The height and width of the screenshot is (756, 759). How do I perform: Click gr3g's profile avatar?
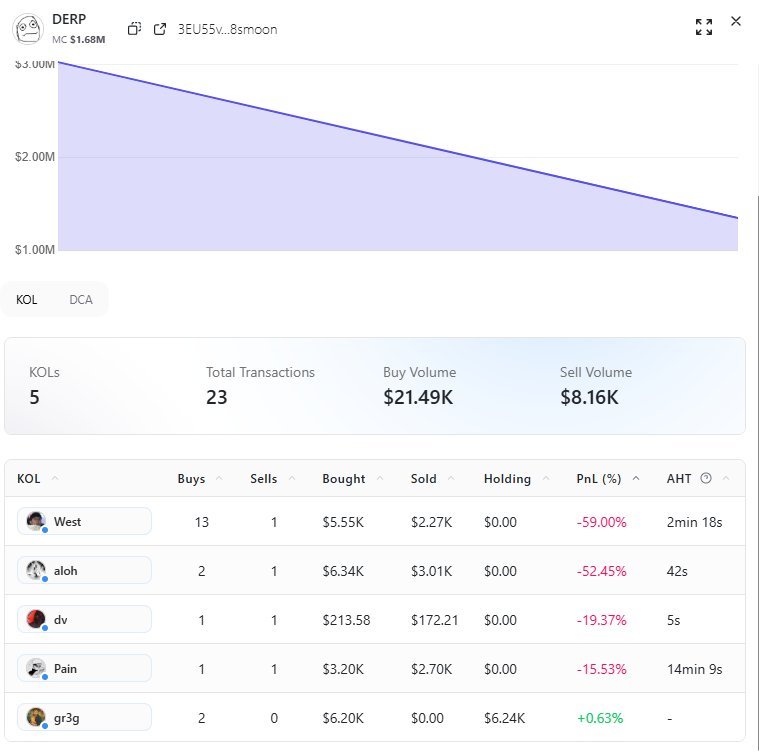pyautogui.click(x=36, y=717)
